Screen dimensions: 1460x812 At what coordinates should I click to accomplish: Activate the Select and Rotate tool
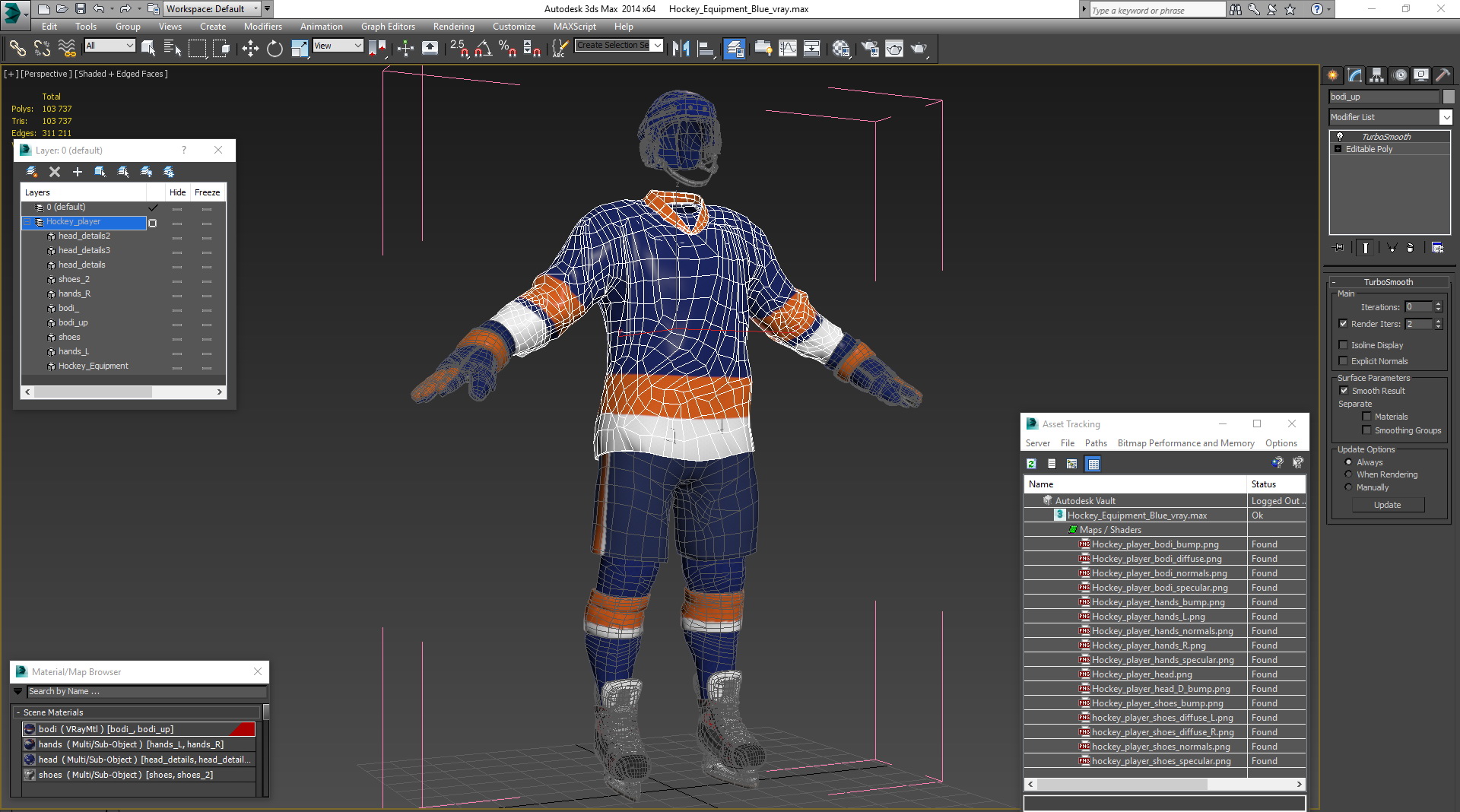pyautogui.click(x=275, y=49)
